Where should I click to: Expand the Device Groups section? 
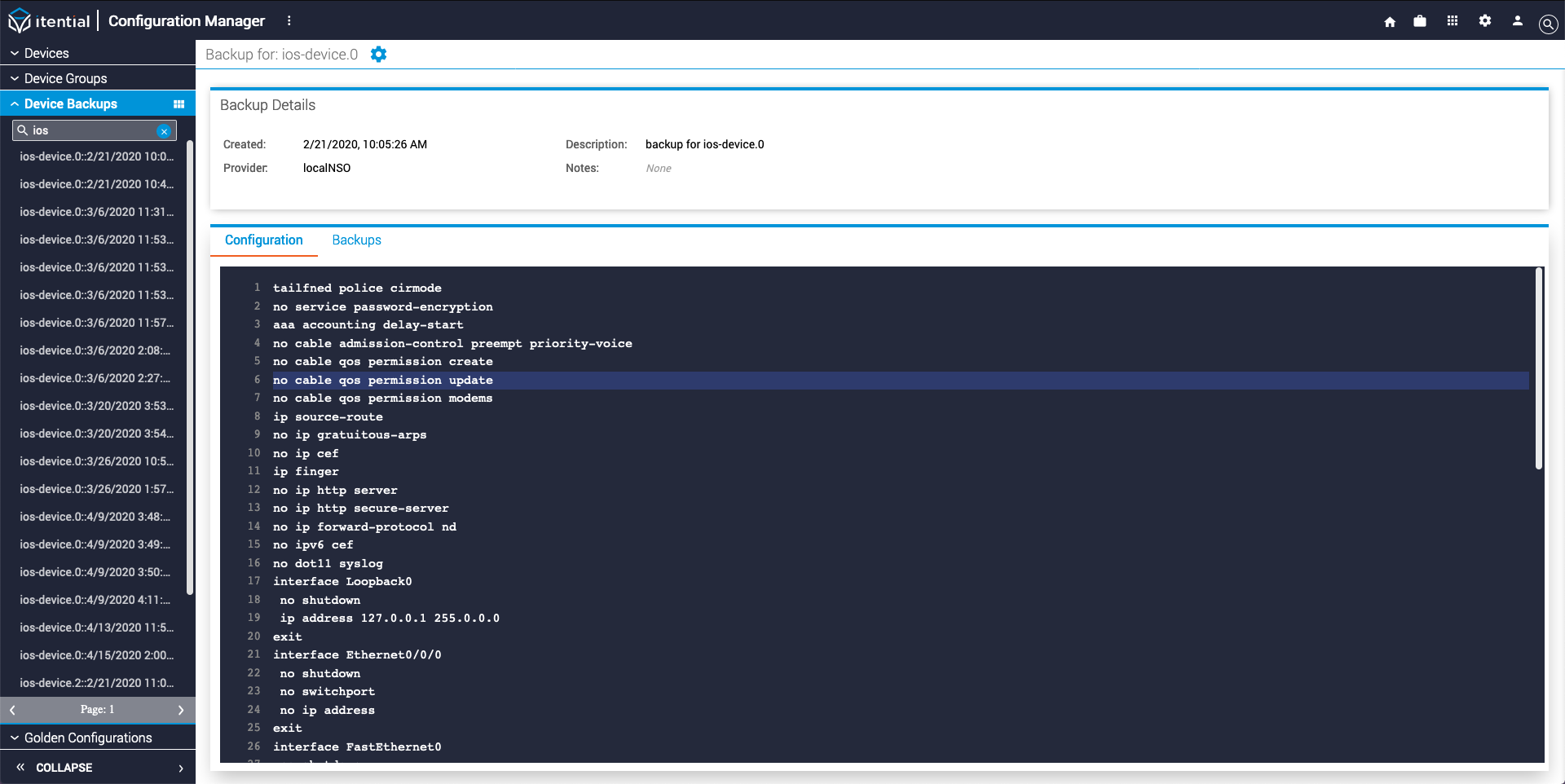pyautogui.click(x=98, y=78)
